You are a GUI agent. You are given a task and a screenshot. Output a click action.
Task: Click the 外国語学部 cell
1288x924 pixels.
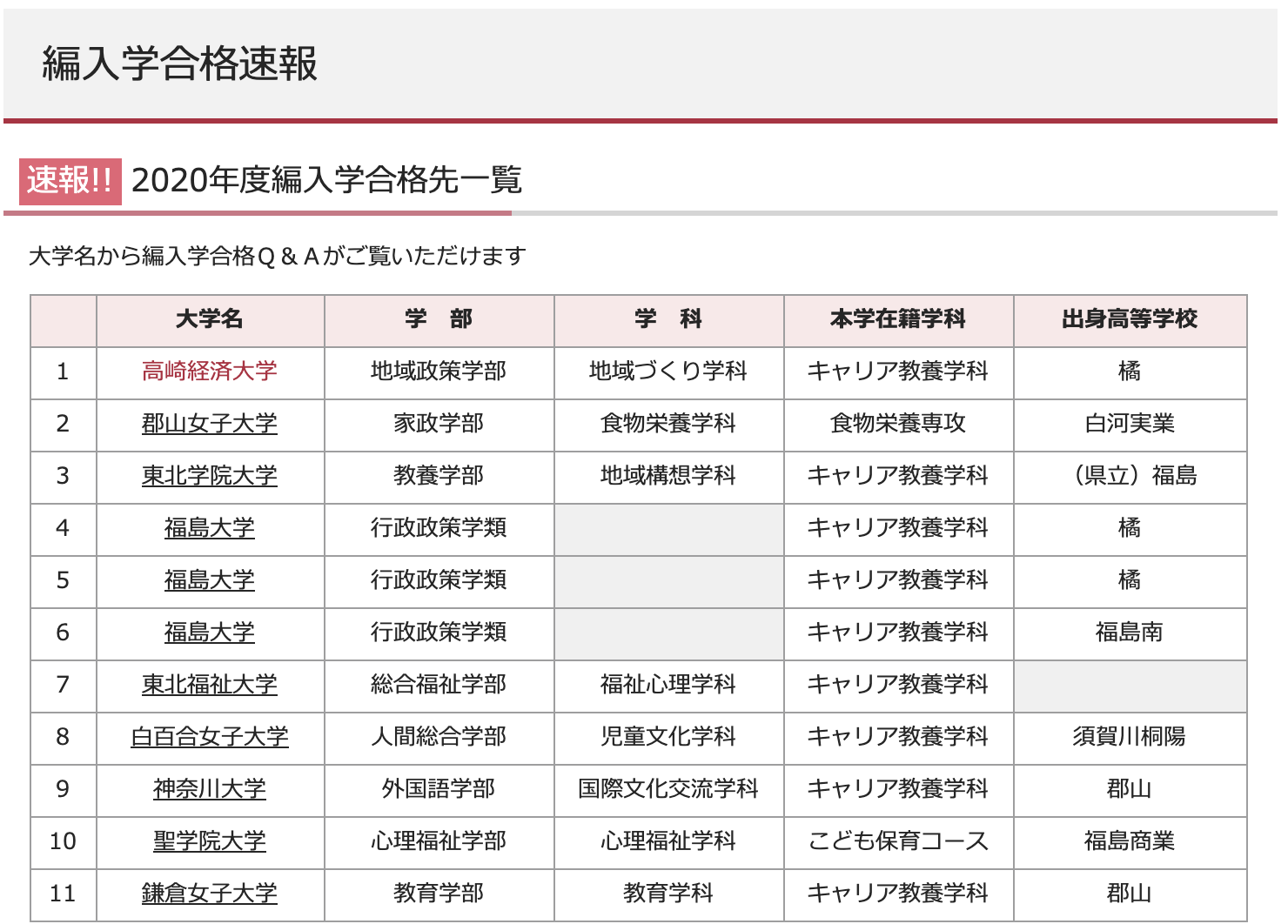click(x=439, y=789)
